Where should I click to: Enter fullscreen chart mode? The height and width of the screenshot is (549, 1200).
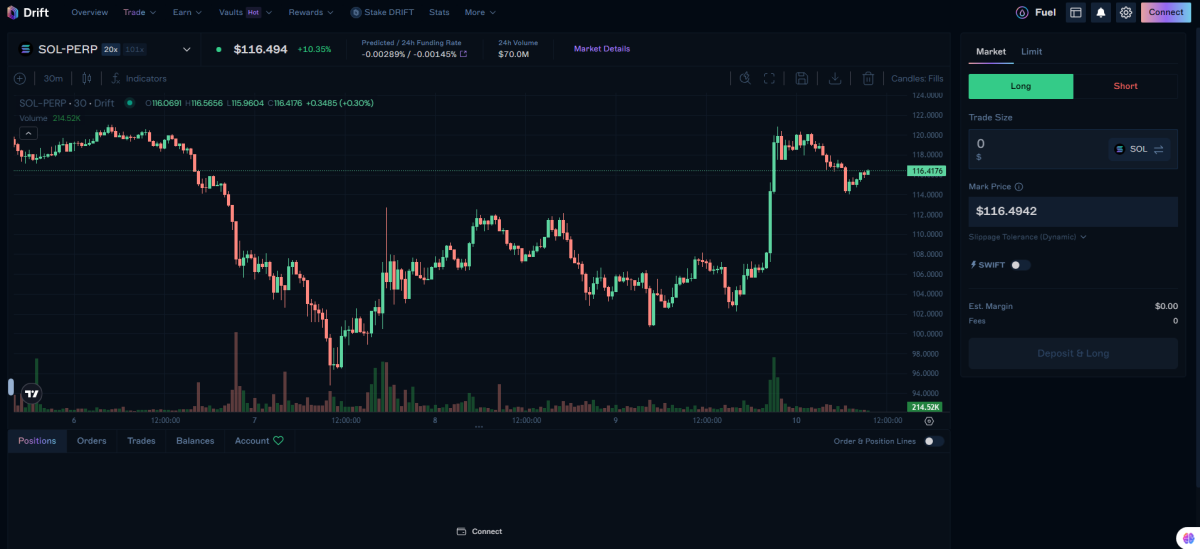tap(769, 78)
